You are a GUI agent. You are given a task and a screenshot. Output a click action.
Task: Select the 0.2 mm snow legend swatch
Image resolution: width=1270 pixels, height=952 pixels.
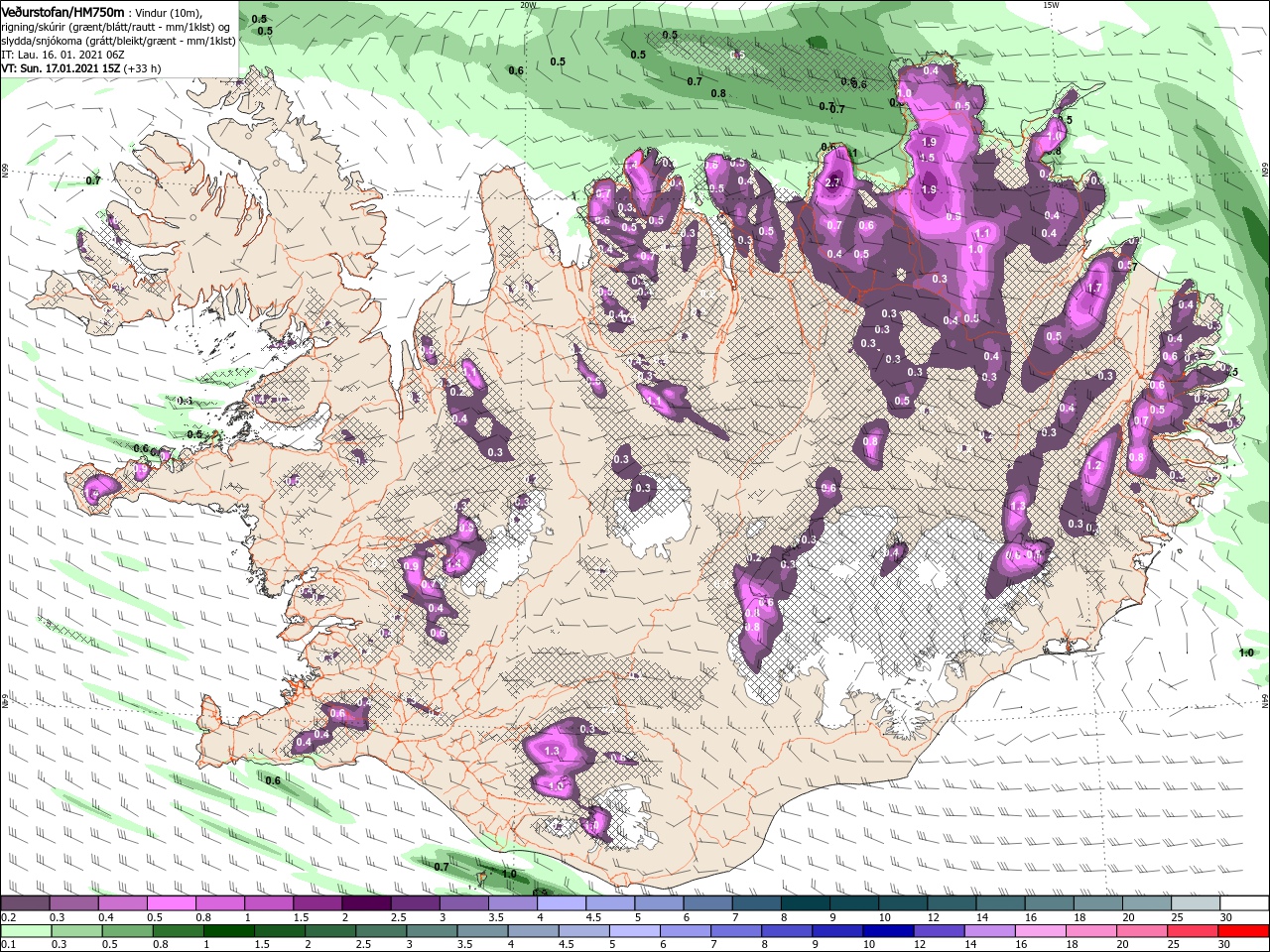tap(26, 903)
